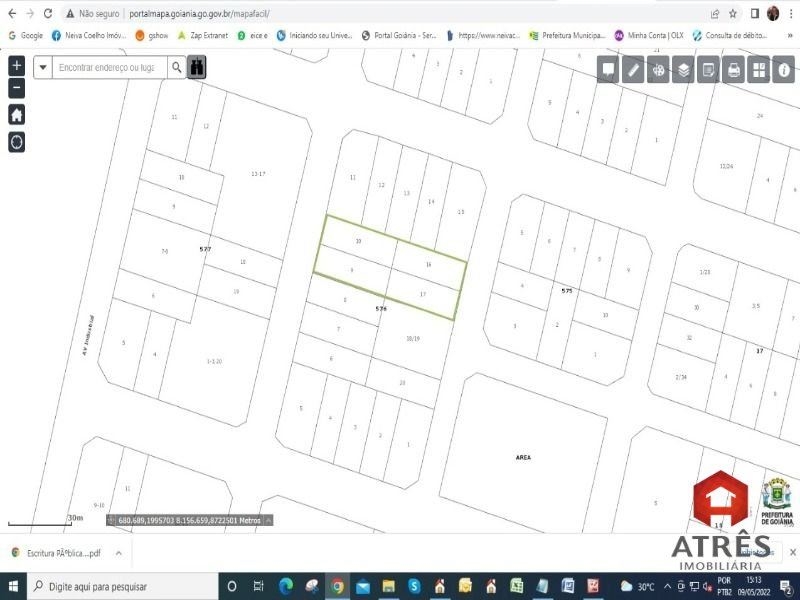Open the Portal Goiânia bookmark
This screenshot has width=800, height=600.
[399, 35]
